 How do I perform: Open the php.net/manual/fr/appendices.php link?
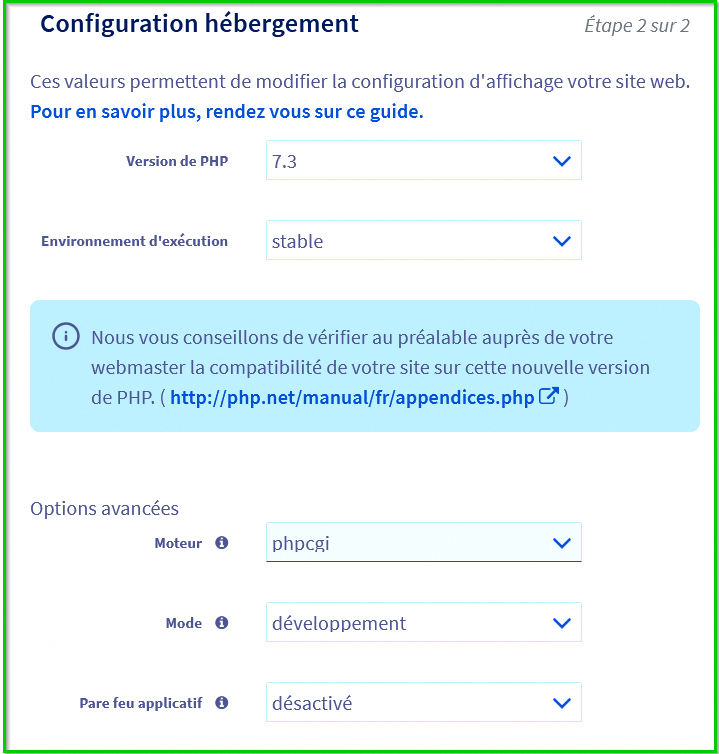(x=352, y=398)
